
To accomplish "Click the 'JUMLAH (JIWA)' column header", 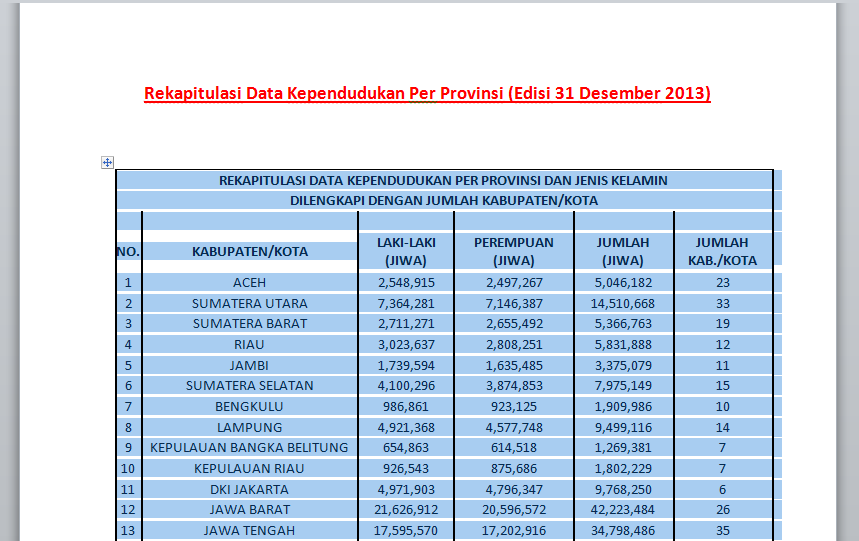I will point(623,251).
